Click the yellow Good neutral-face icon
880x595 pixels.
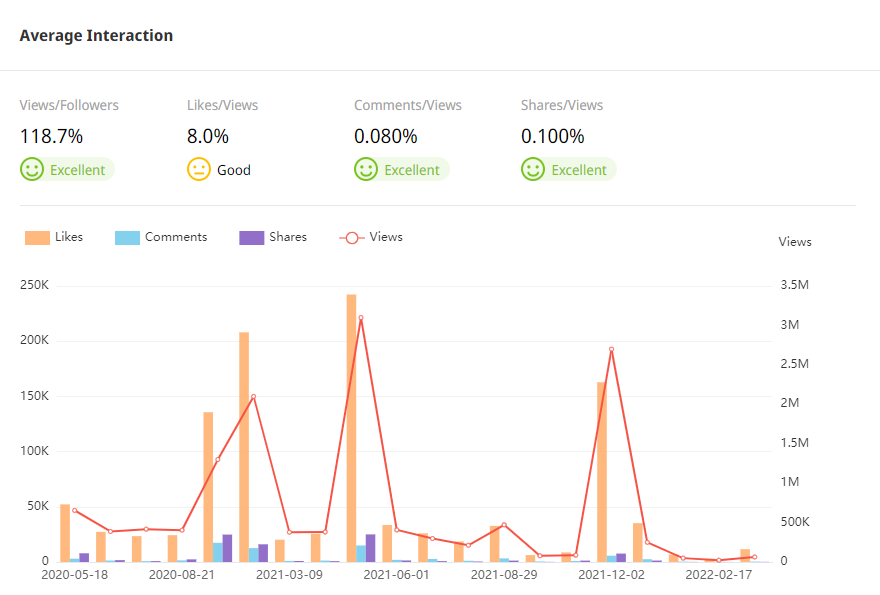[x=199, y=170]
